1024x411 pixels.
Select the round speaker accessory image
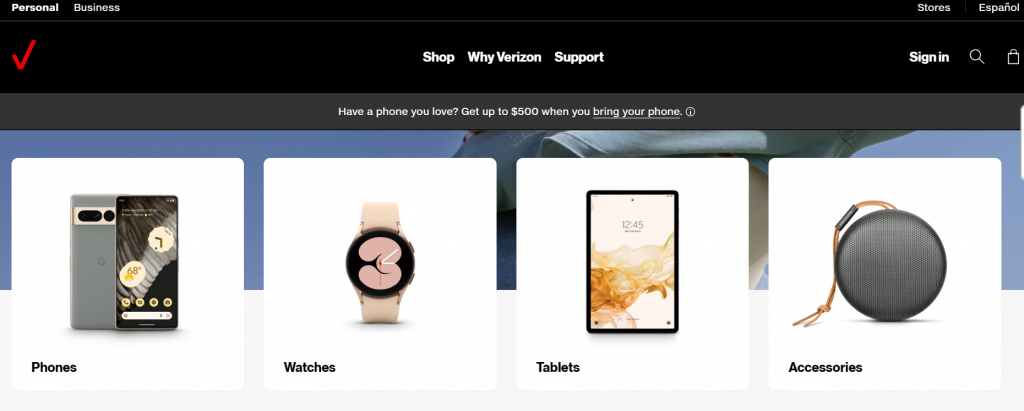point(883,263)
